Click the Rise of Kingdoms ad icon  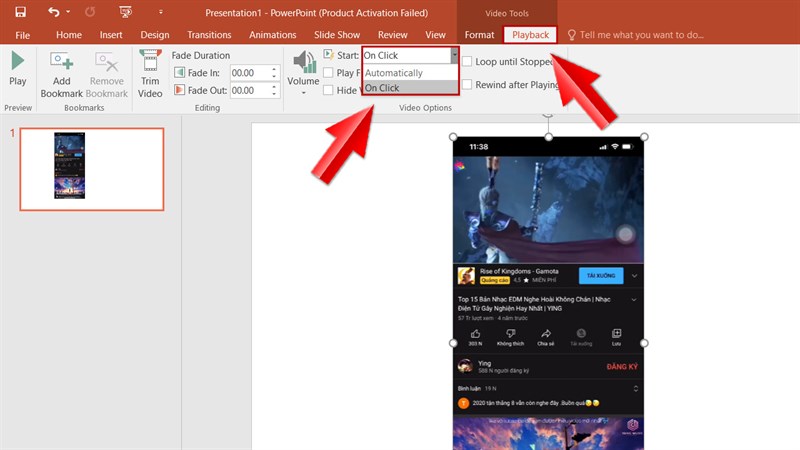point(466,276)
